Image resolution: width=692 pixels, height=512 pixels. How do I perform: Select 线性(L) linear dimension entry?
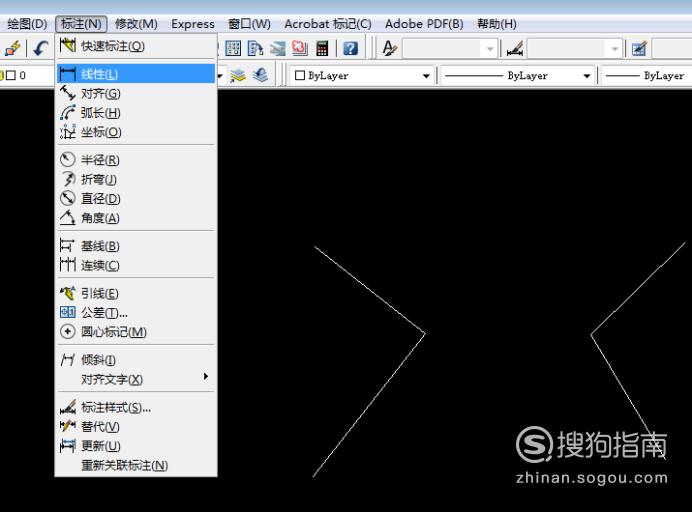(136, 74)
